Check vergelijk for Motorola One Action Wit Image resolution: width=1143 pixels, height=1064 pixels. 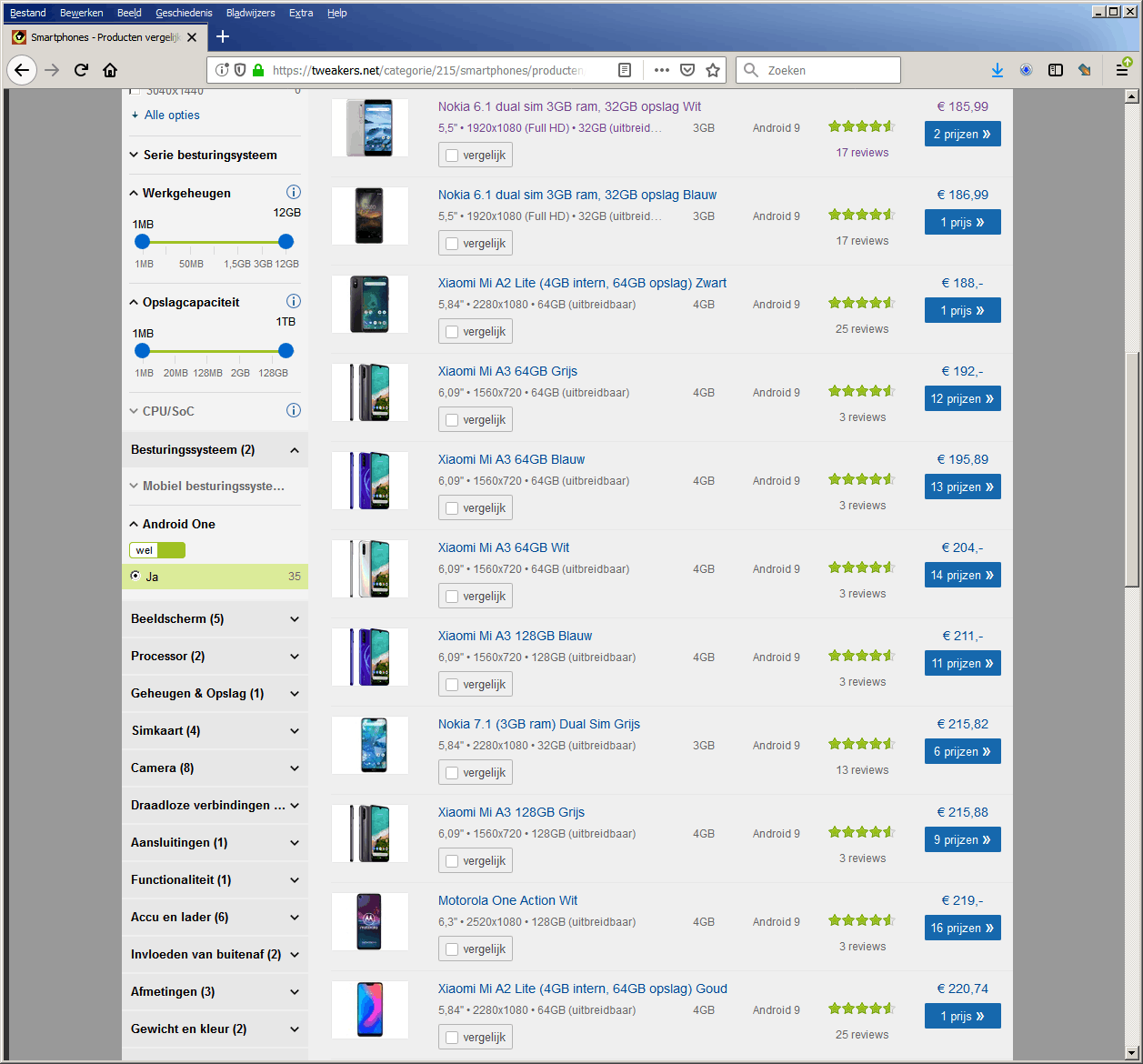tap(452, 949)
